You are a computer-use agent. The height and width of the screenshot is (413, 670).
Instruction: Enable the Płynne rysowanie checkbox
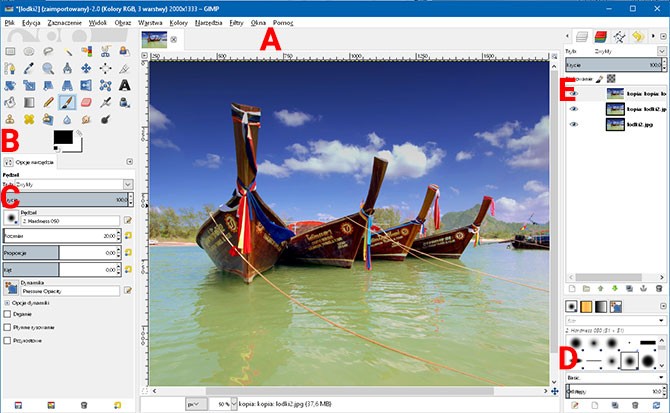tap(7, 327)
